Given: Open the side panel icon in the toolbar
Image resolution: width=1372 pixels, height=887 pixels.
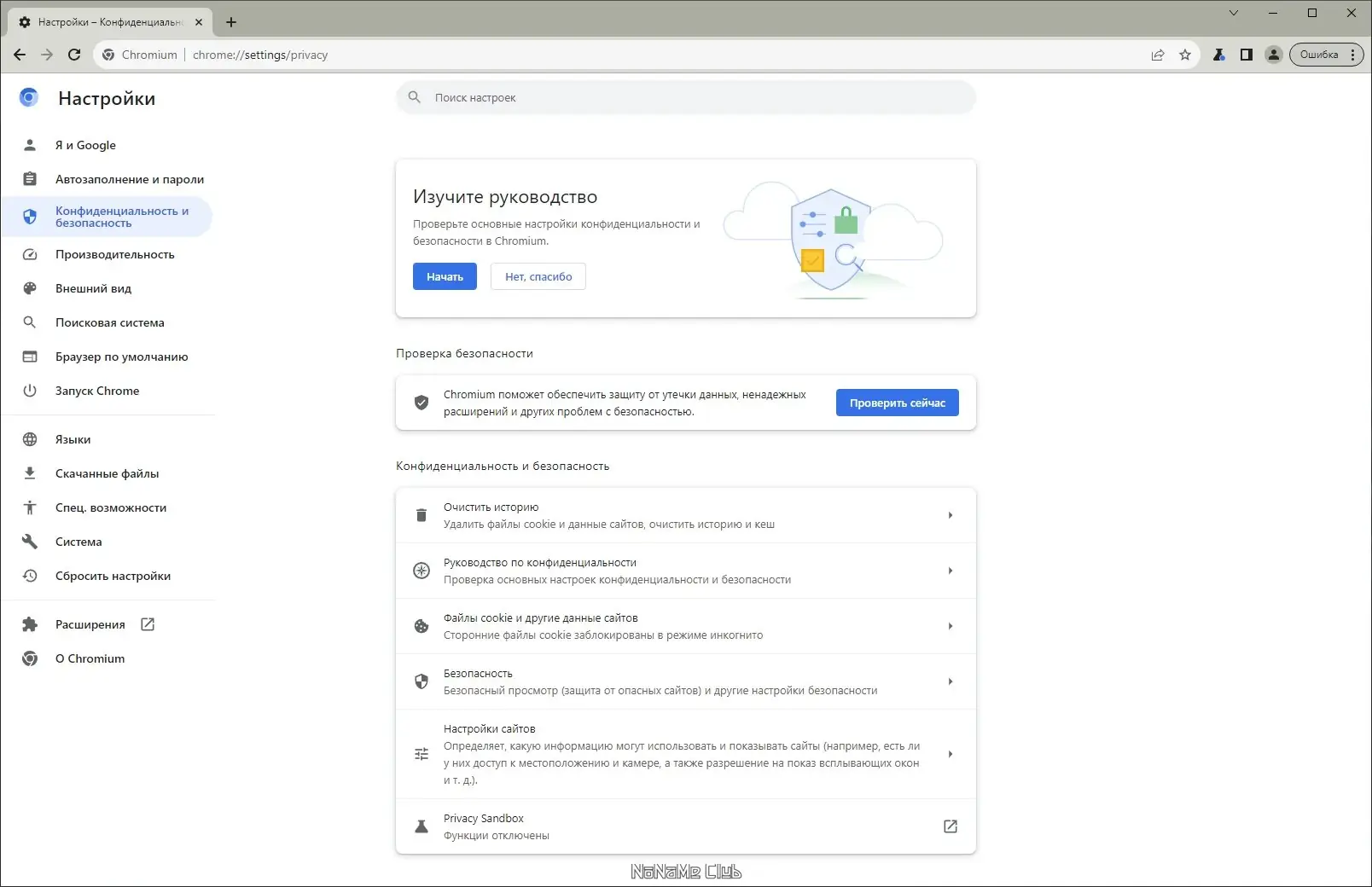Looking at the screenshot, I should pos(1247,54).
